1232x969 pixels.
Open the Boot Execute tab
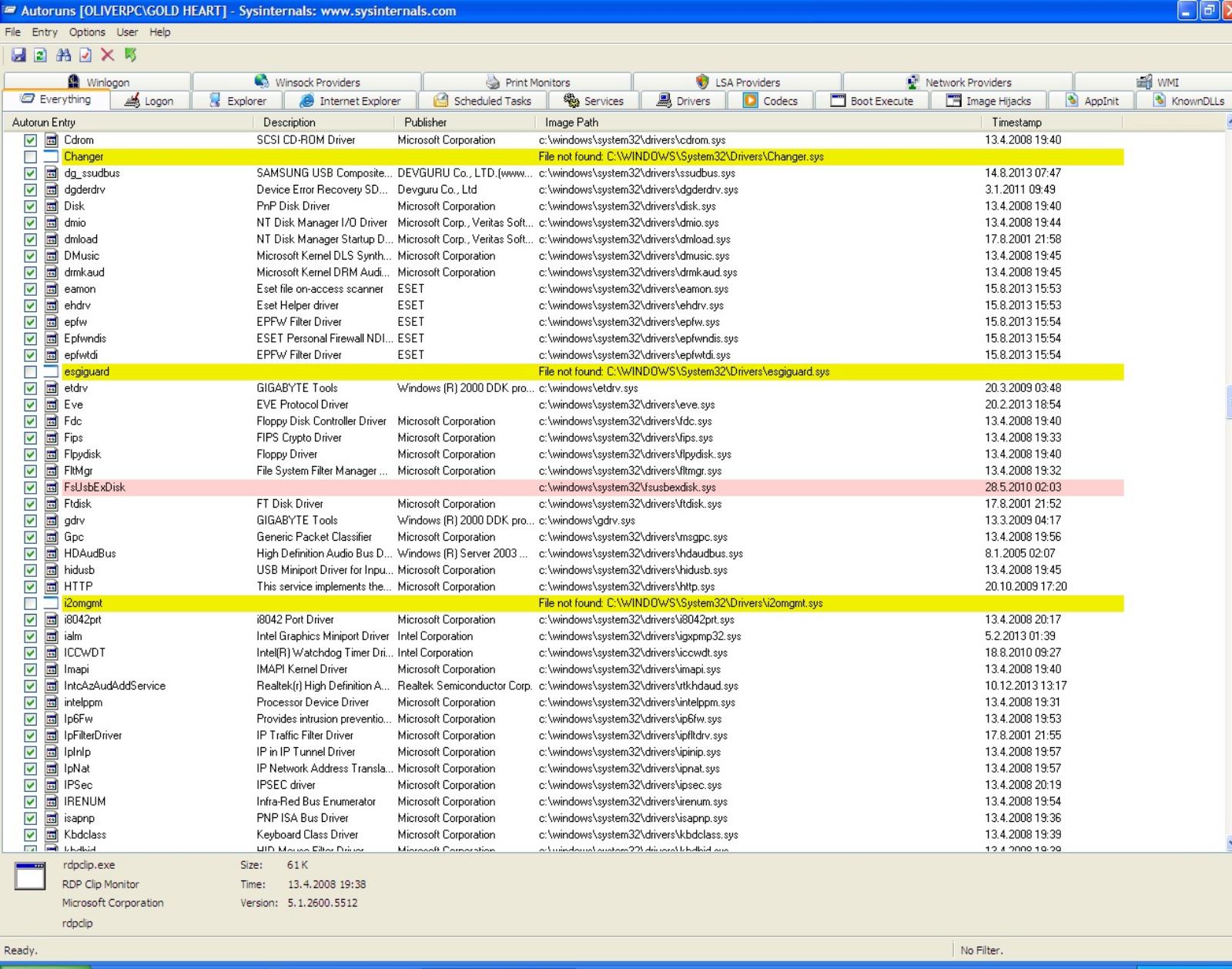pos(872,101)
